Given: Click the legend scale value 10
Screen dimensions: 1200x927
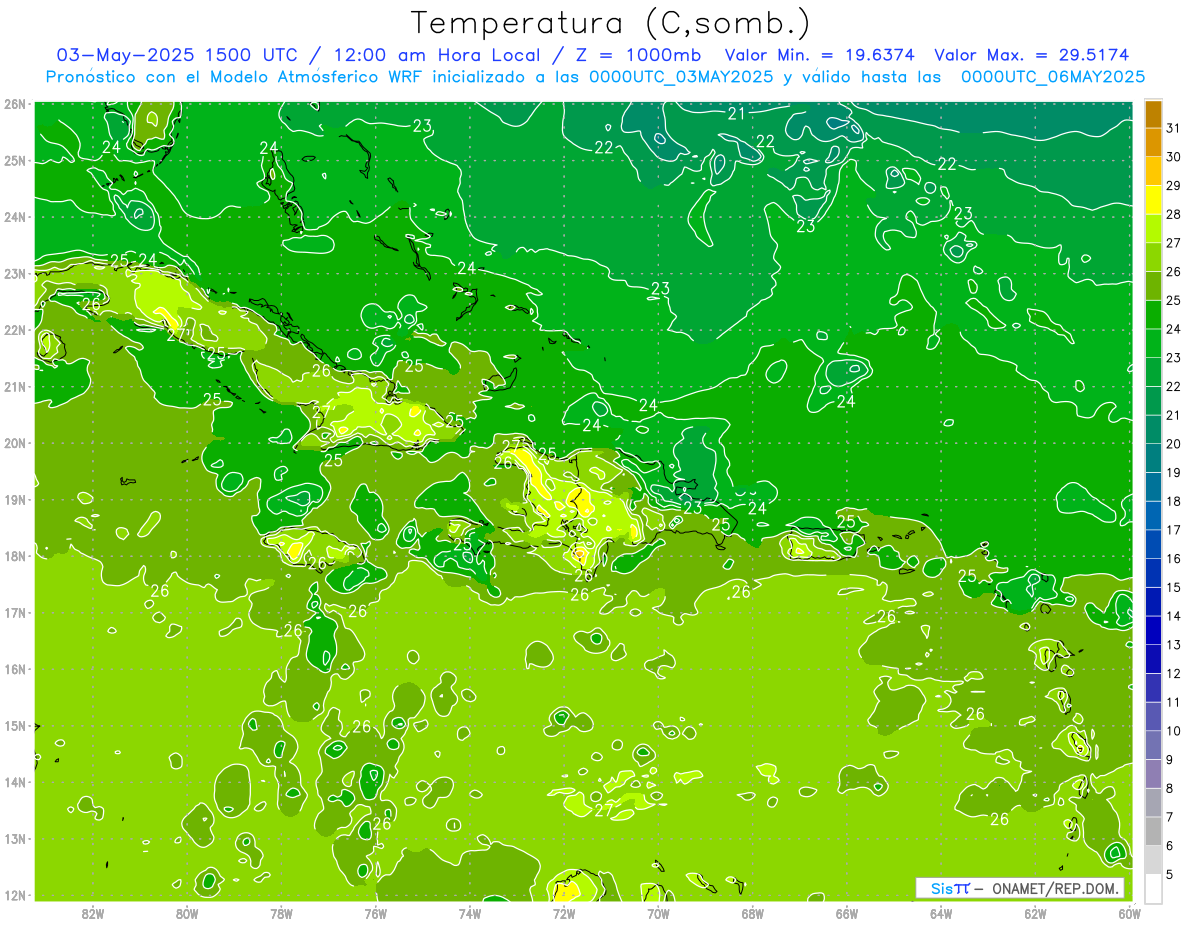Looking at the screenshot, I should [1173, 731].
